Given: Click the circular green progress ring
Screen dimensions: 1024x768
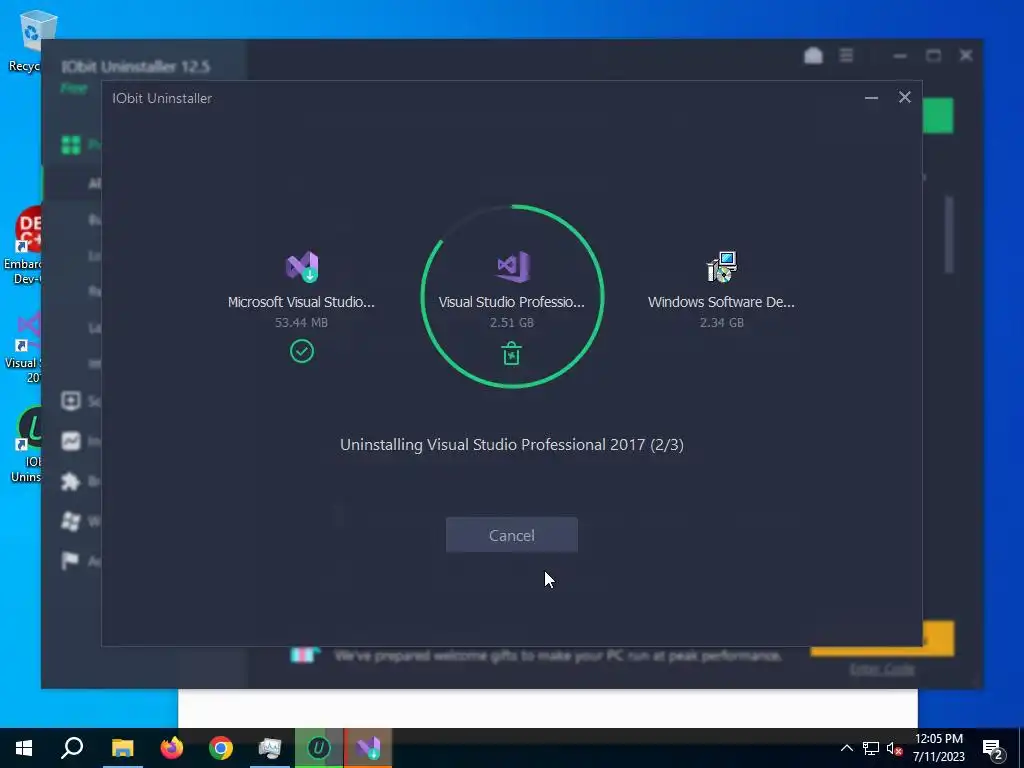Looking at the screenshot, I should pyautogui.click(x=513, y=296).
